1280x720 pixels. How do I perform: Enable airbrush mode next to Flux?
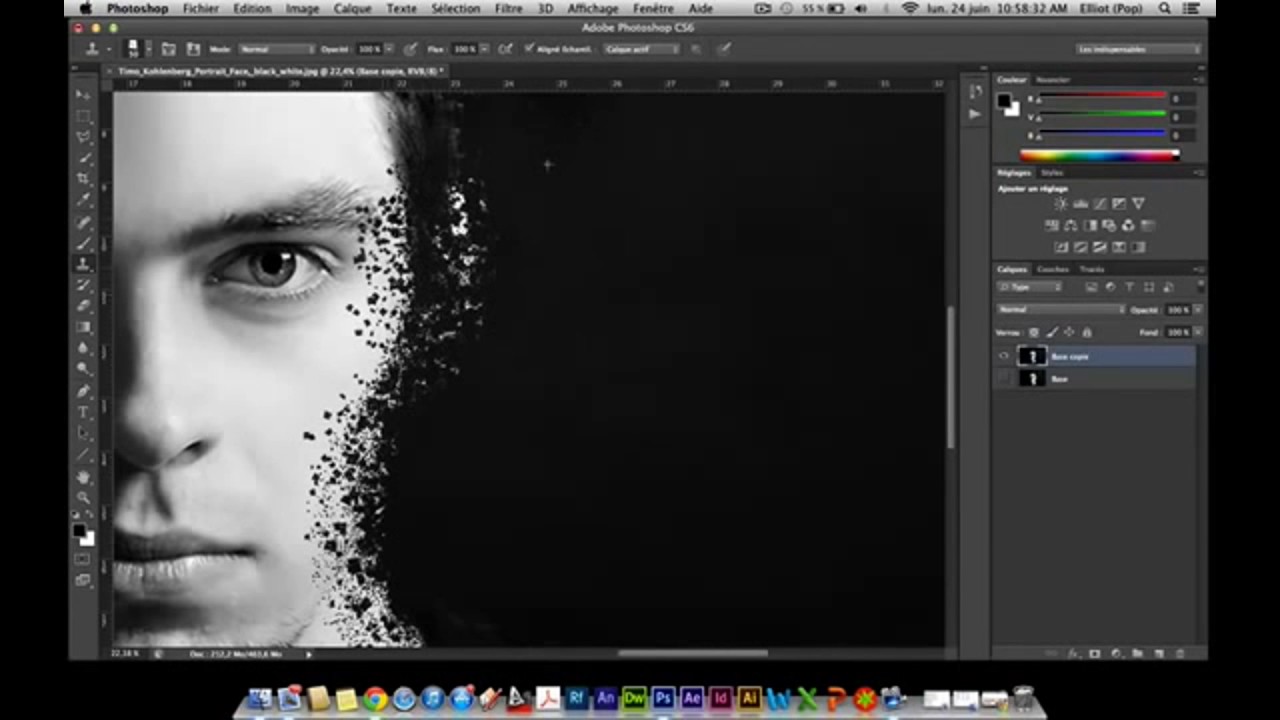pyautogui.click(x=506, y=49)
